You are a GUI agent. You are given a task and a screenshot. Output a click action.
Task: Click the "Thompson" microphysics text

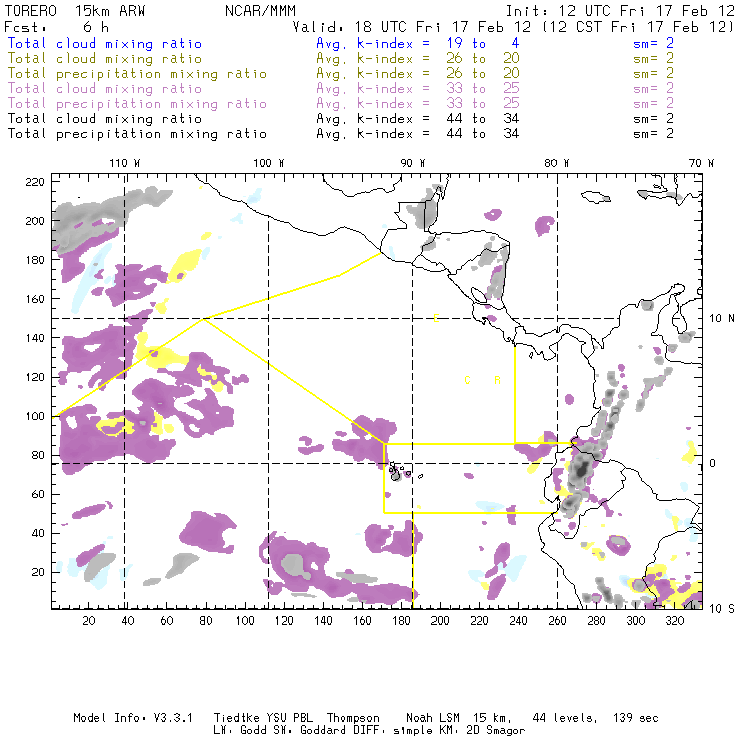tap(353, 718)
